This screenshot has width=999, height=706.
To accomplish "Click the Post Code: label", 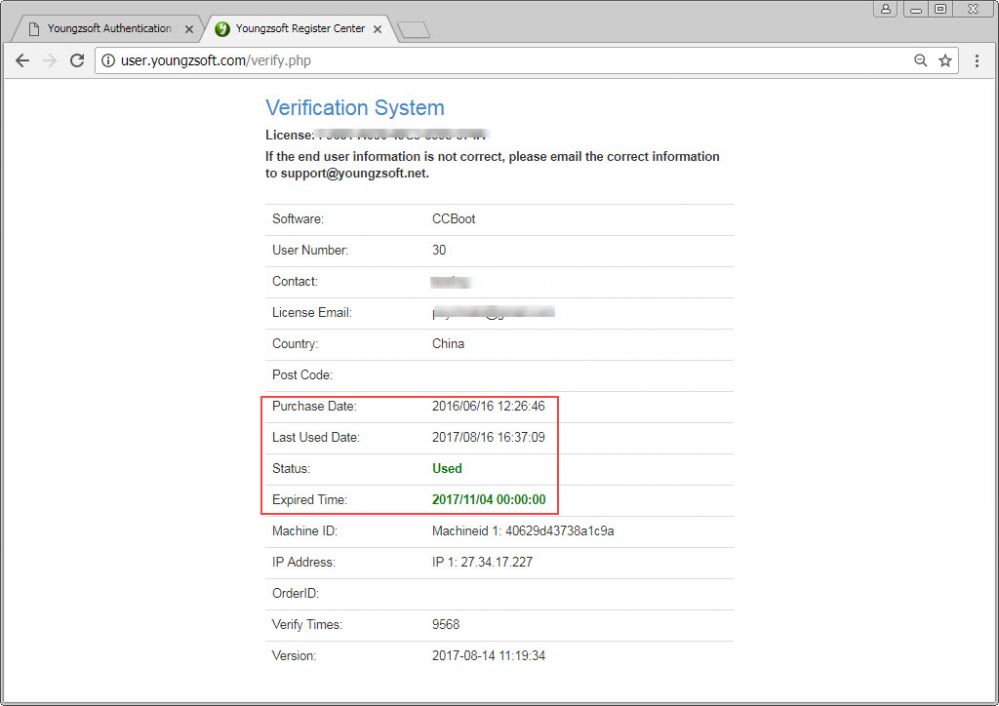I will (302, 375).
